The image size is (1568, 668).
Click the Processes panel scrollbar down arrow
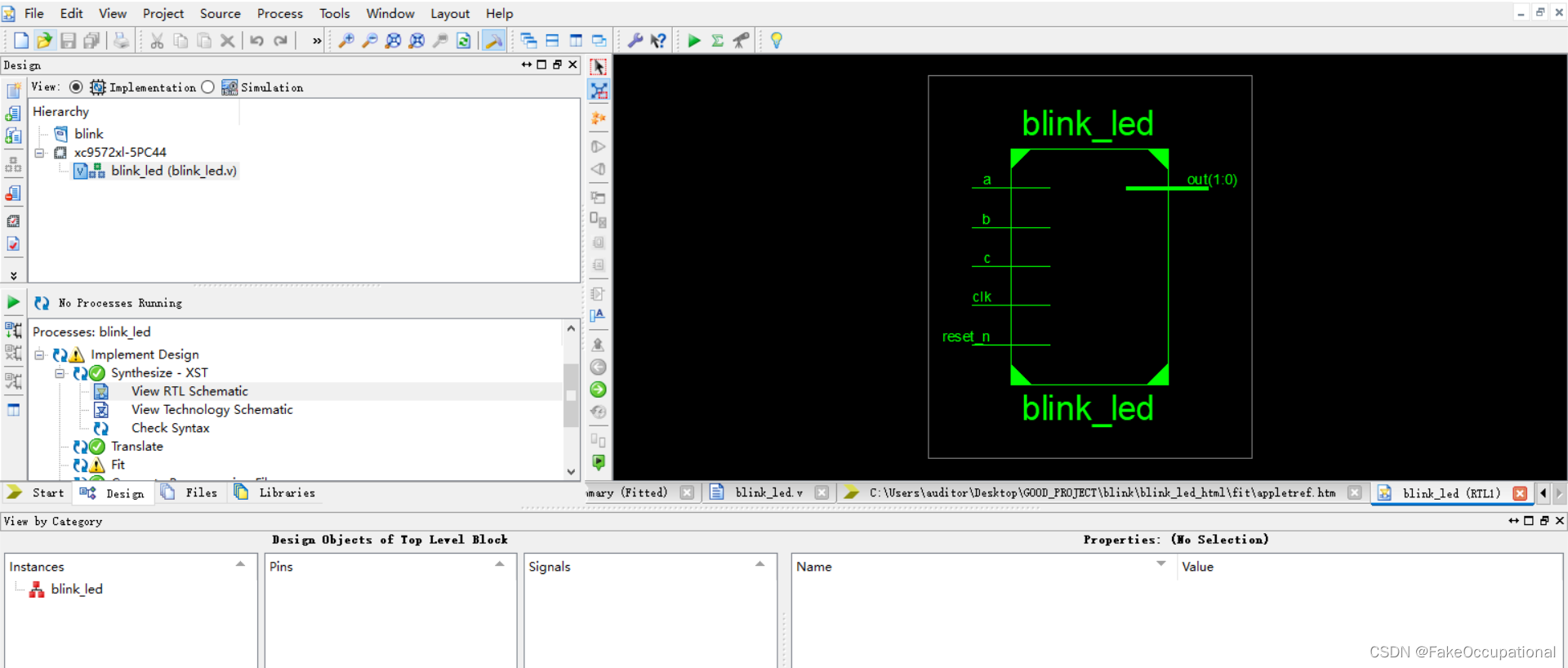click(x=571, y=472)
